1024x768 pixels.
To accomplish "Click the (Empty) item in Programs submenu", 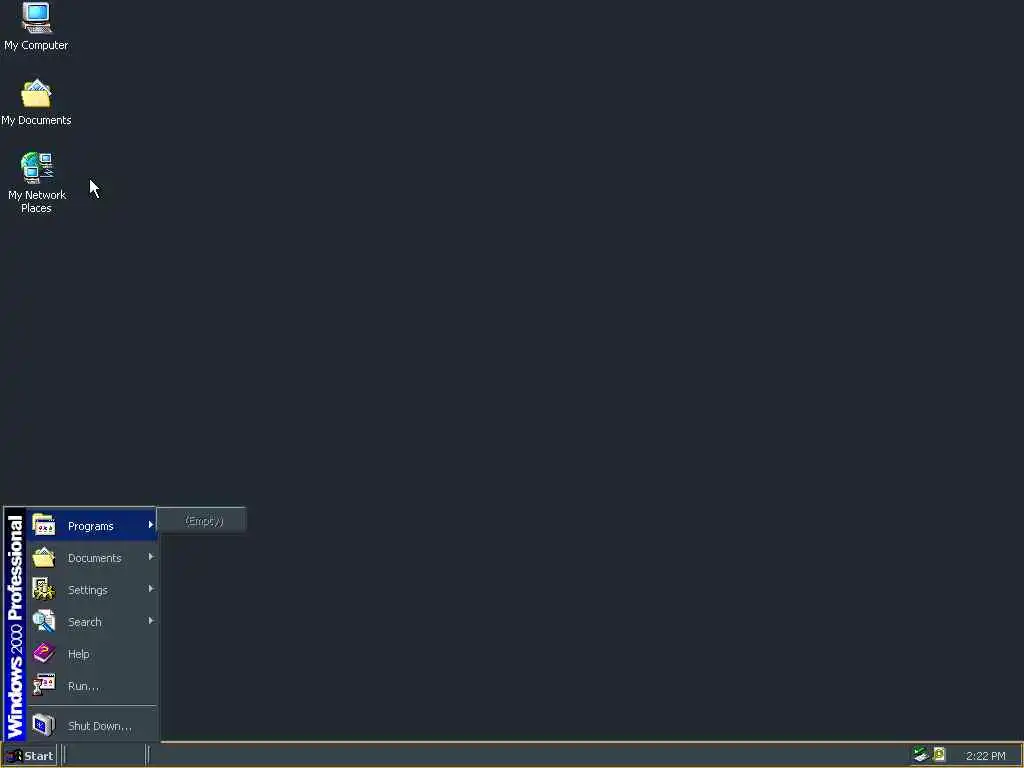I will click(202, 520).
